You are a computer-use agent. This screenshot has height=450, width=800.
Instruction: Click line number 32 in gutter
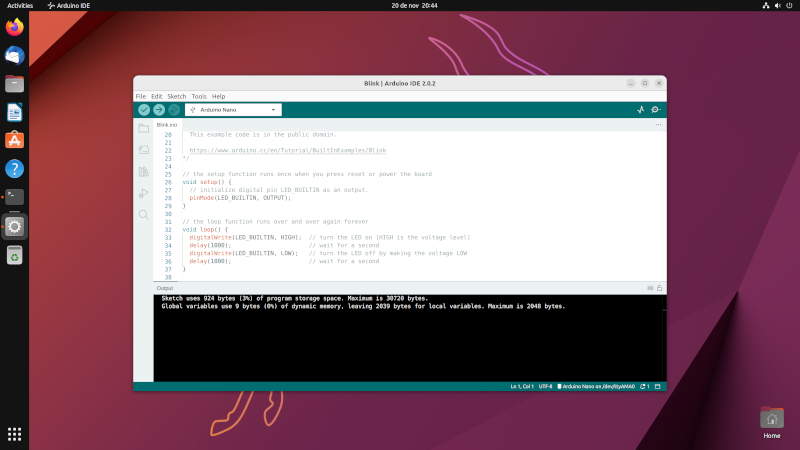tap(168, 230)
